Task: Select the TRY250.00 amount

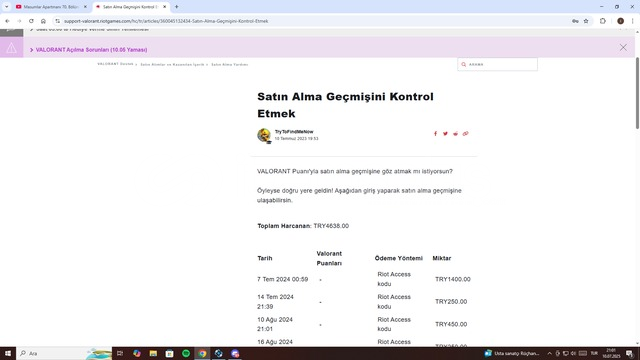Action: pos(451,302)
